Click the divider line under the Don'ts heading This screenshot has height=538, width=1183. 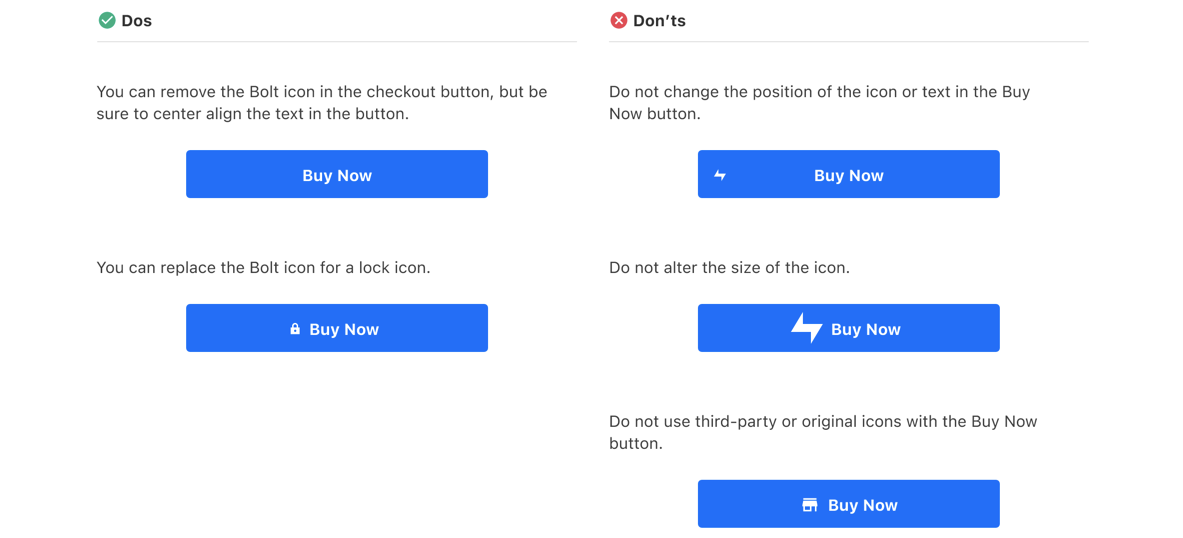coord(849,42)
